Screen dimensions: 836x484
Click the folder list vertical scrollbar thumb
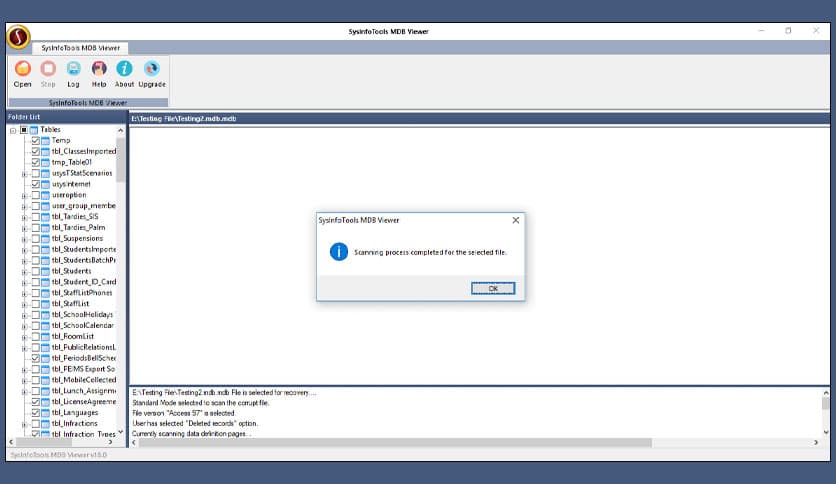click(120, 159)
